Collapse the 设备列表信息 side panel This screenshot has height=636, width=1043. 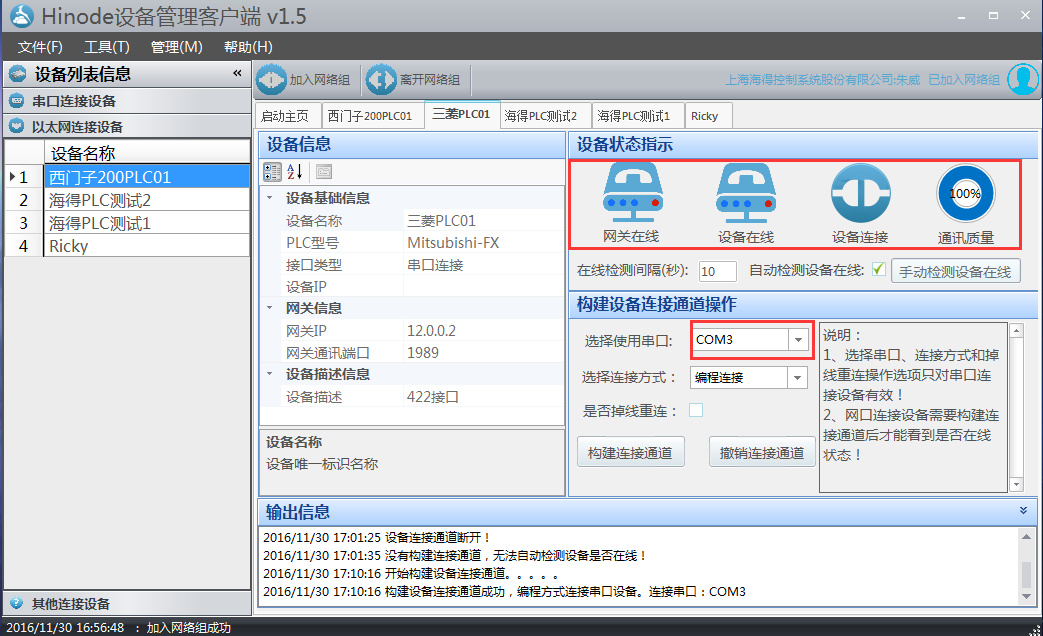click(x=237, y=74)
